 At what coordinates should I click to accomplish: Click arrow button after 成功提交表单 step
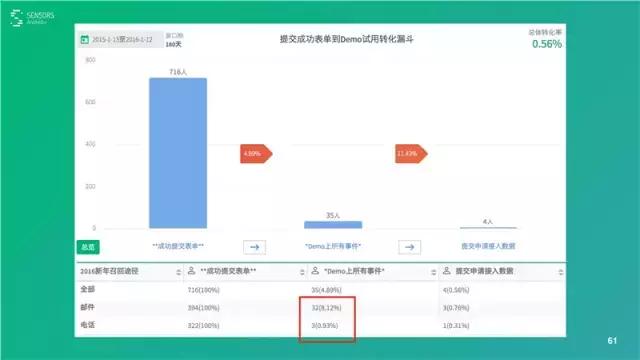point(254,247)
